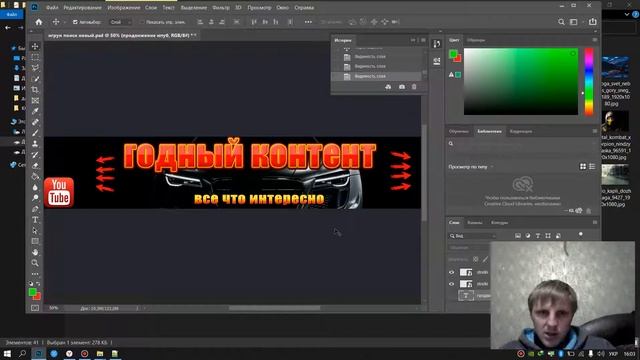Viewport: 640px width, 360px height.
Task: Open the Изображение menu
Action: point(124,7)
